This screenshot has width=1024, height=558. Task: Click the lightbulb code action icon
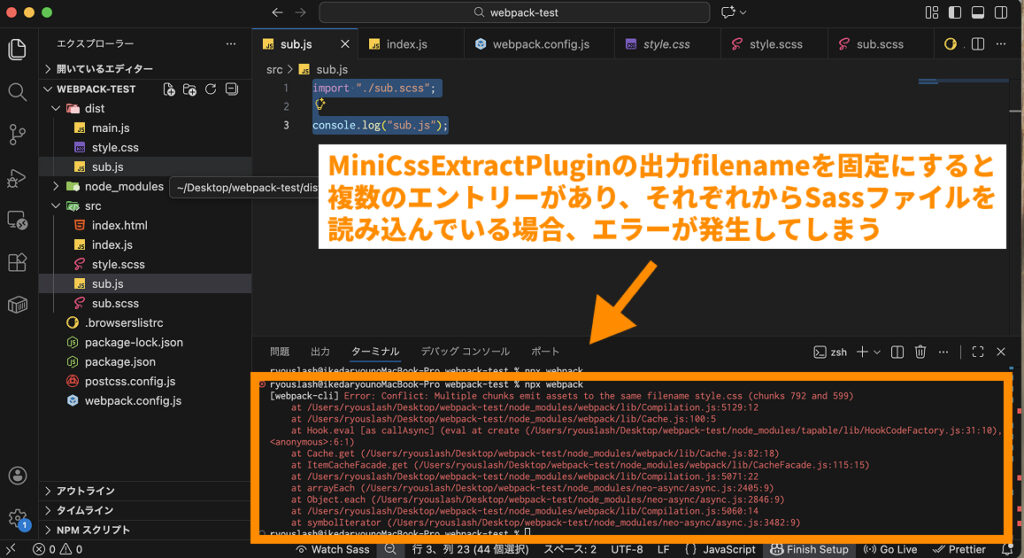point(320,104)
